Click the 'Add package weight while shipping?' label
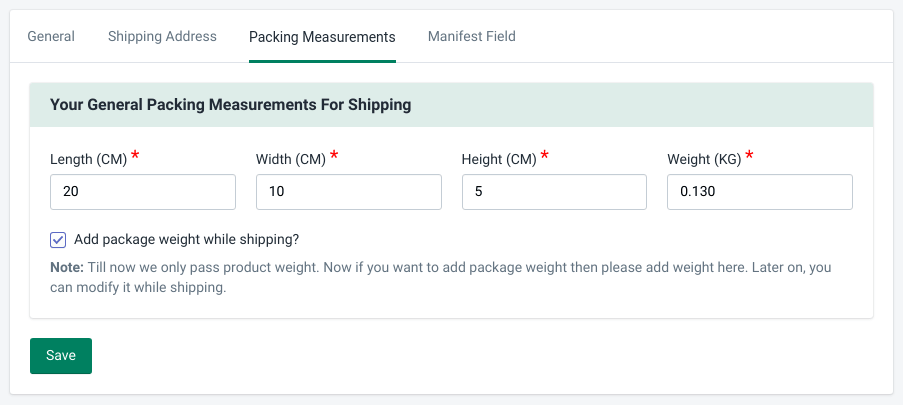Viewport: 903px width, 405px height. tap(187, 240)
